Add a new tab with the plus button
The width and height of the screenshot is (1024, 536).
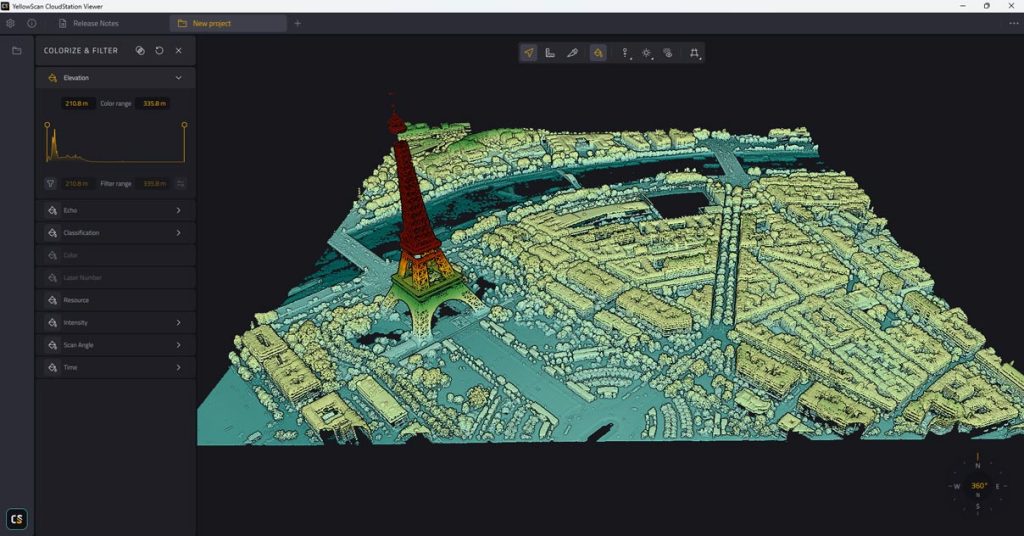point(298,23)
